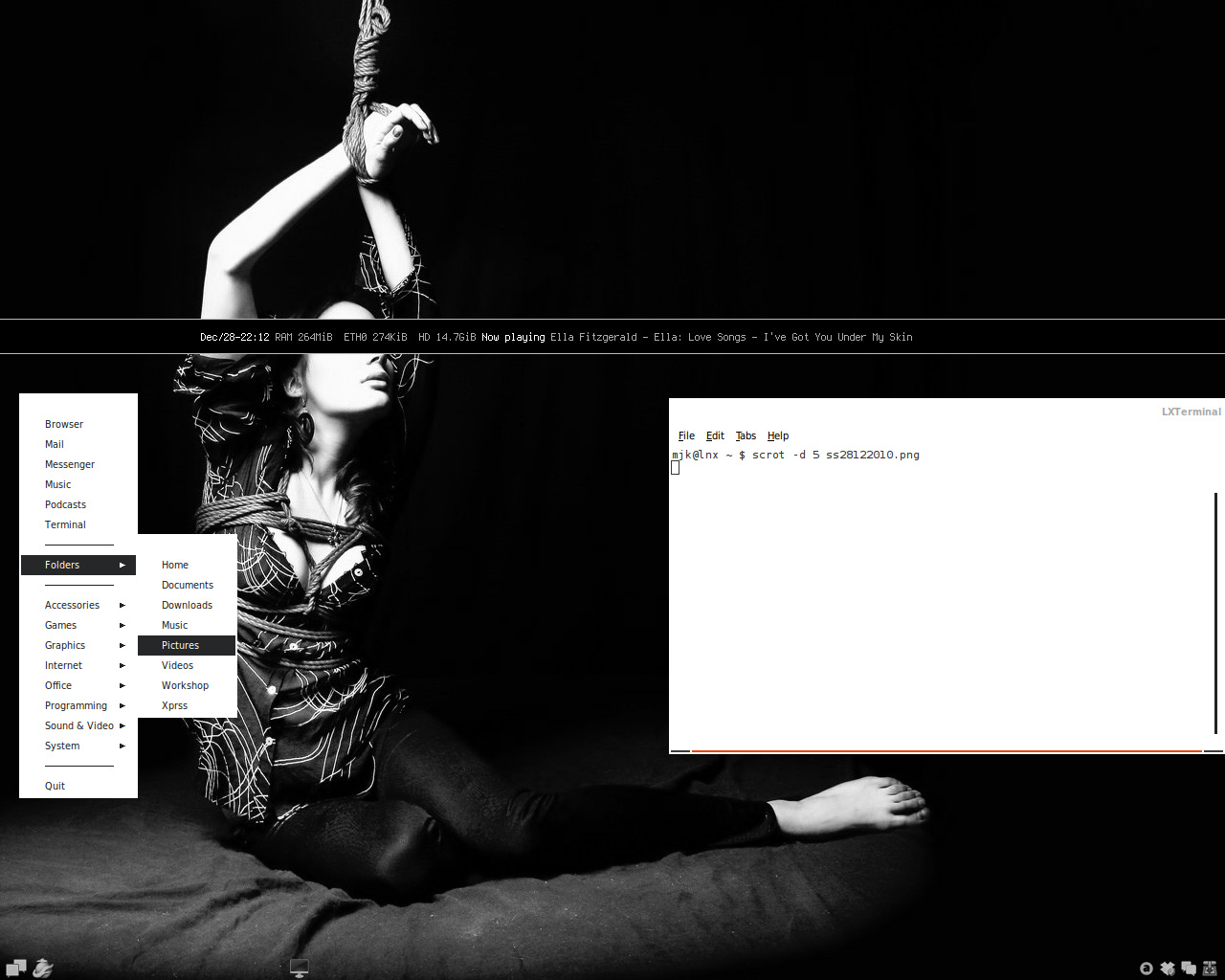Image resolution: width=1225 pixels, height=980 pixels.
Task: Open the Videos folder entry
Action: click(x=187, y=665)
